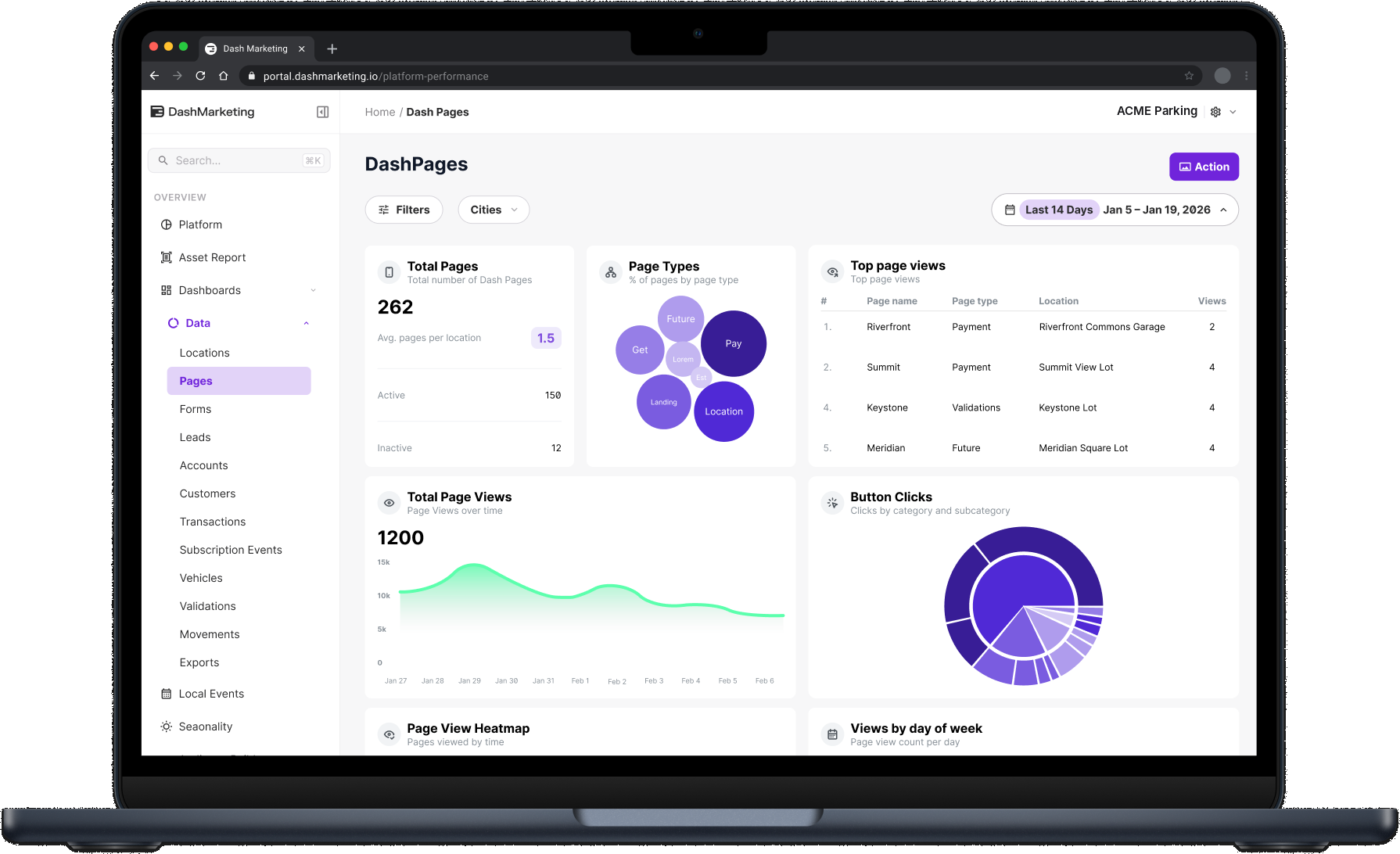Click the DashMarketing logo icon

coord(157,112)
